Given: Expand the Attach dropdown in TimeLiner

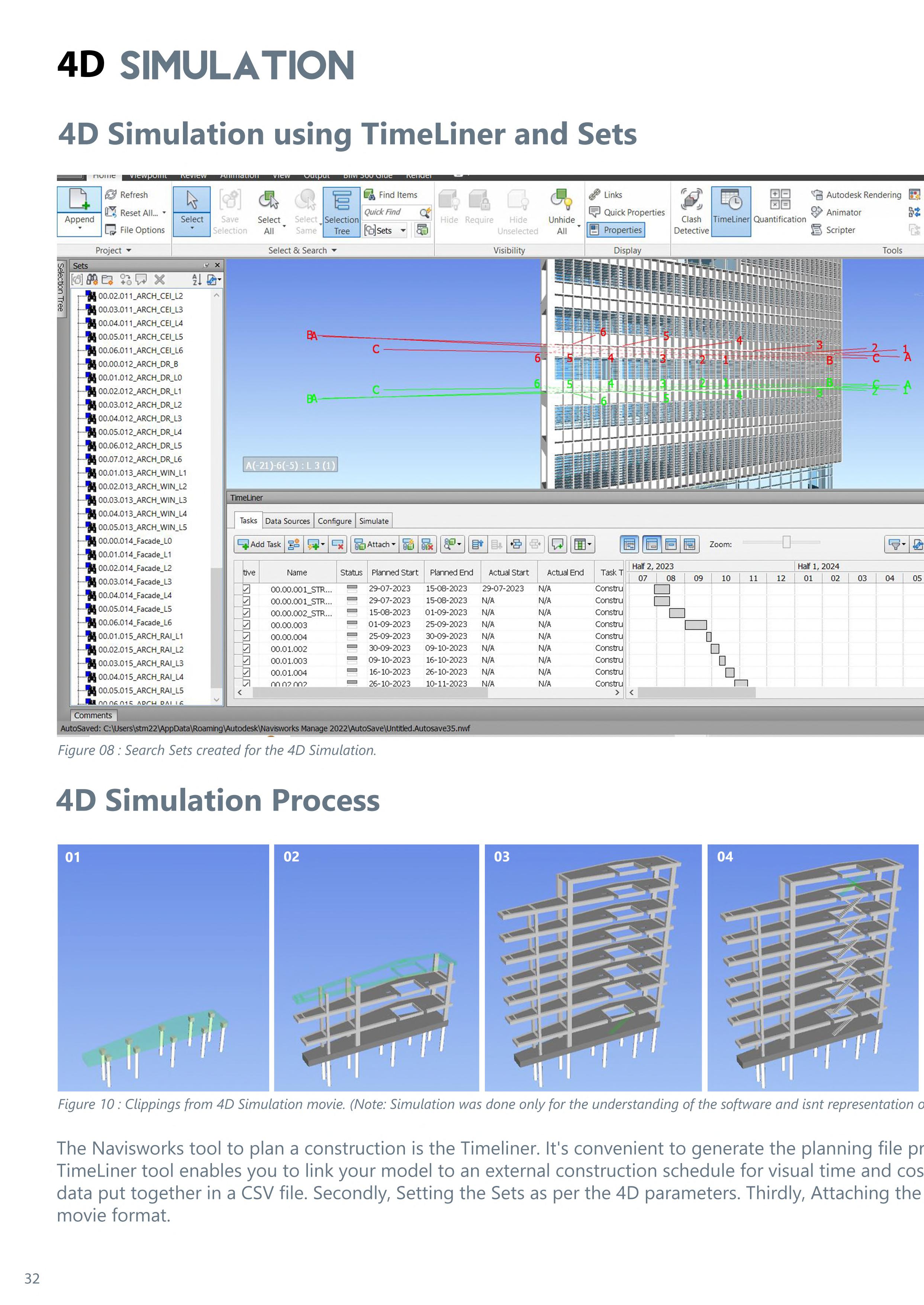Looking at the screenshot, I should [393, 545].
